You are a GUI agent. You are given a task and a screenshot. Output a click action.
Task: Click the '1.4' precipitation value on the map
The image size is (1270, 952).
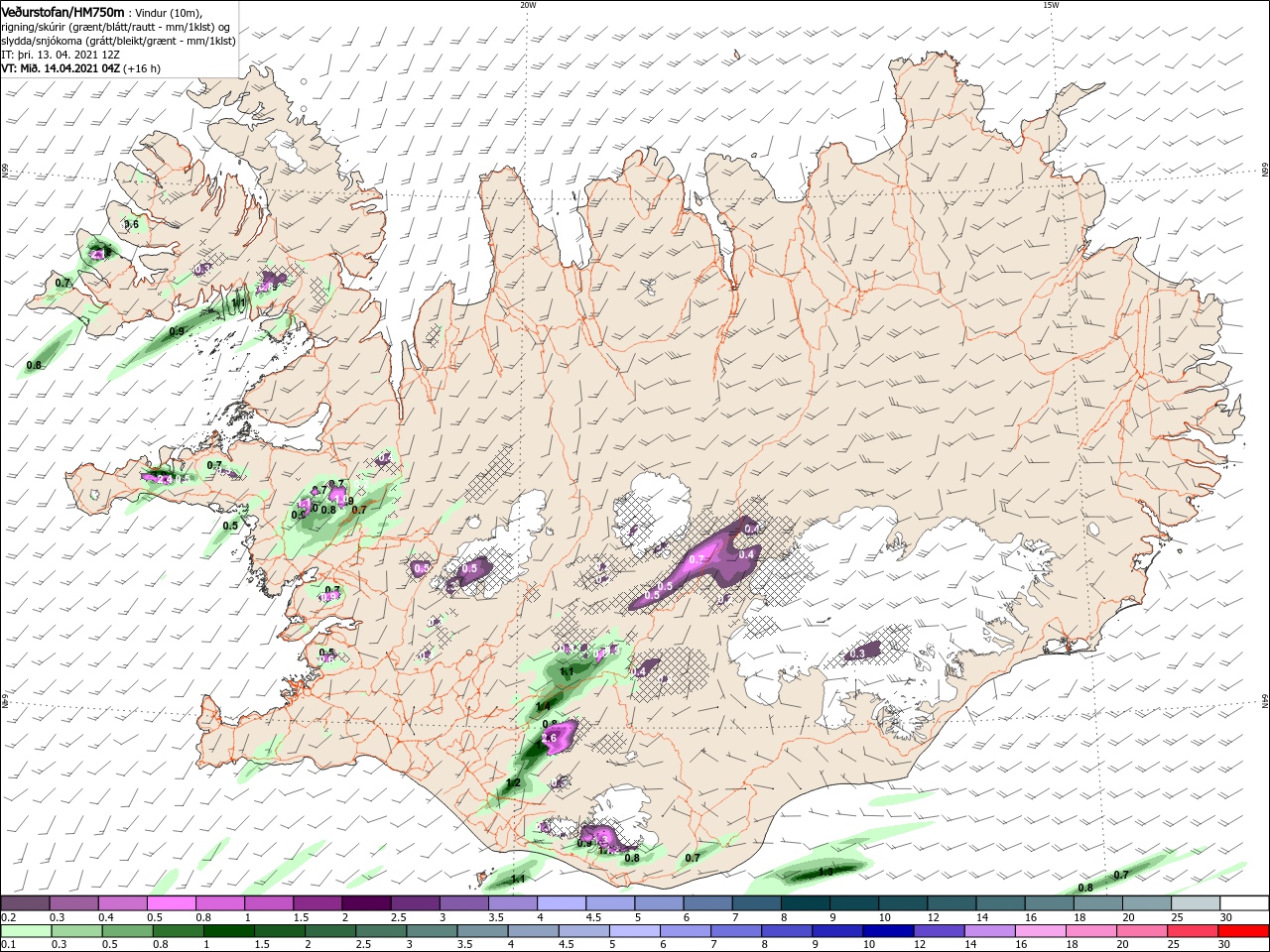543,706
